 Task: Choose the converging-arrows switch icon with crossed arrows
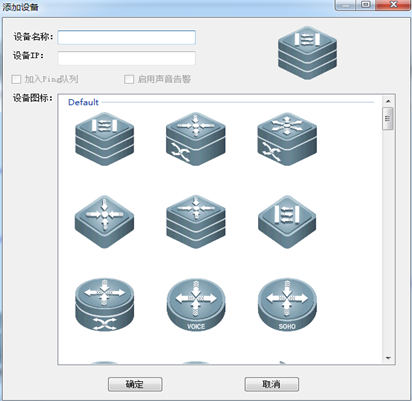(196, 139)
